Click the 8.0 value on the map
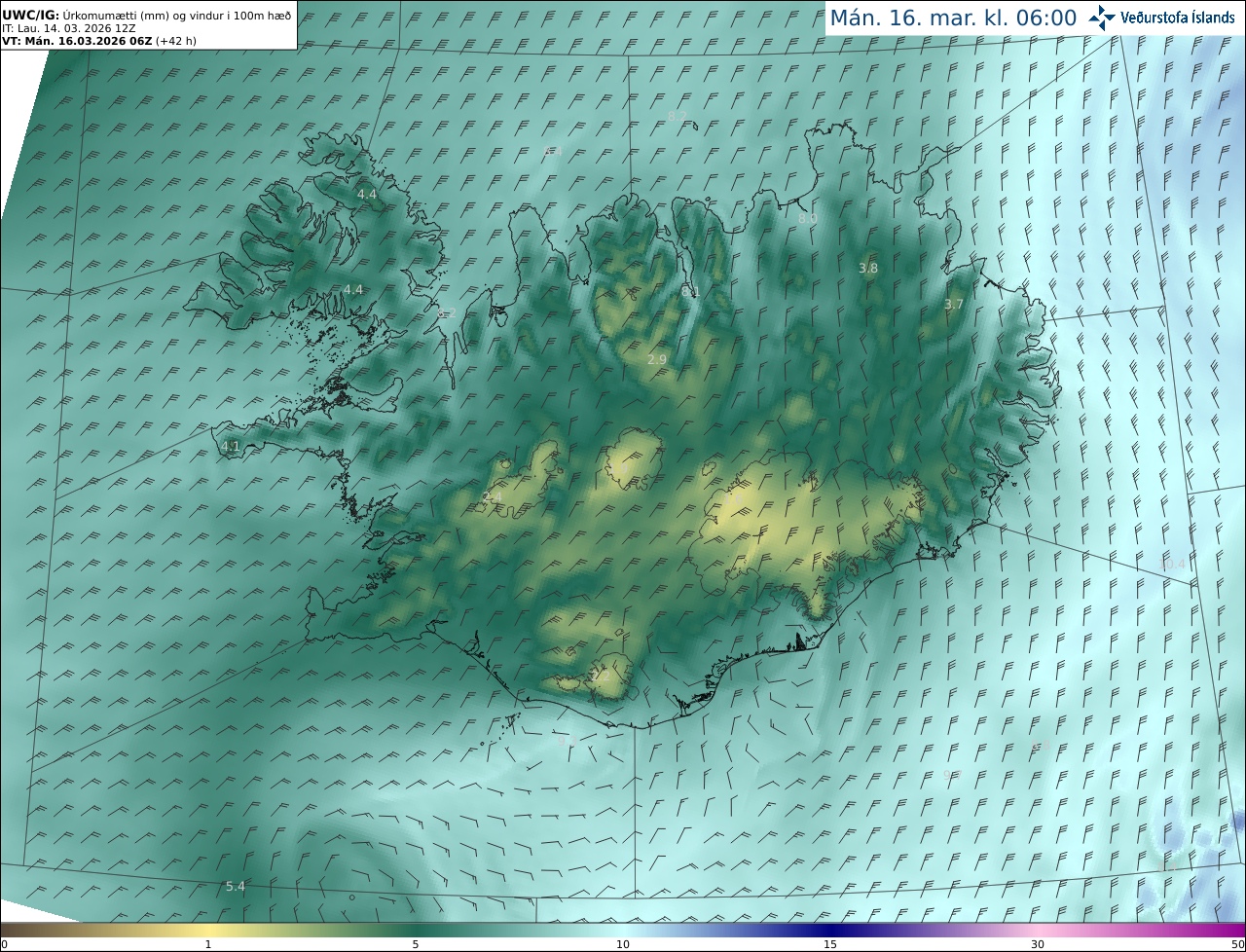Image resolution: width=1246 pixels, height=952 pixels. (x=808, y=219)
